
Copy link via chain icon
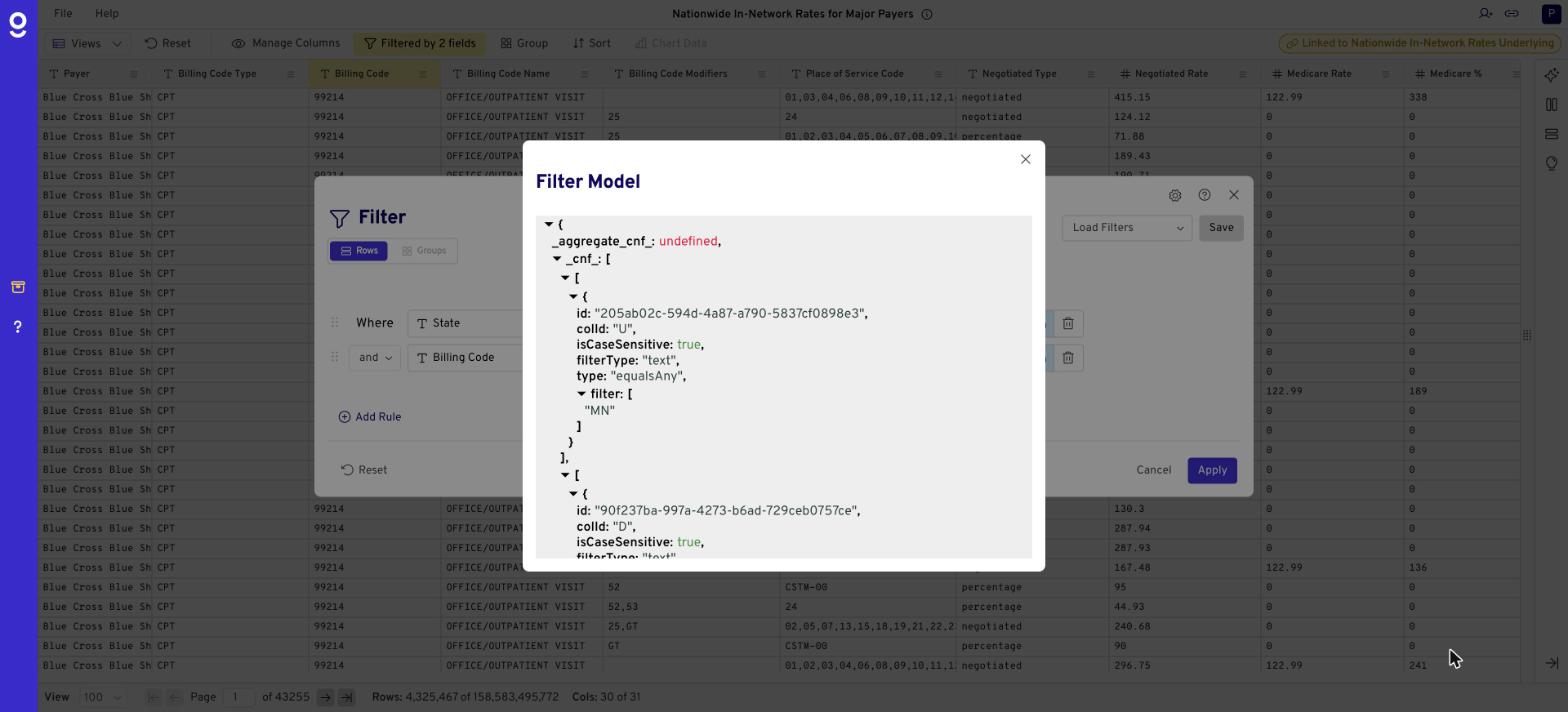(x=1512, y=14)
